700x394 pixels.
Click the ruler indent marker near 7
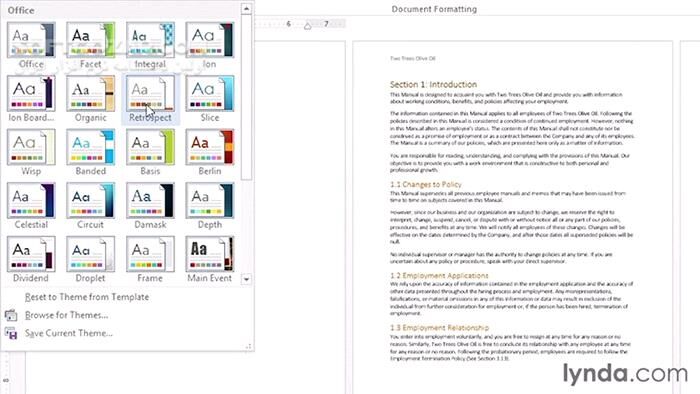pos(308,26)
